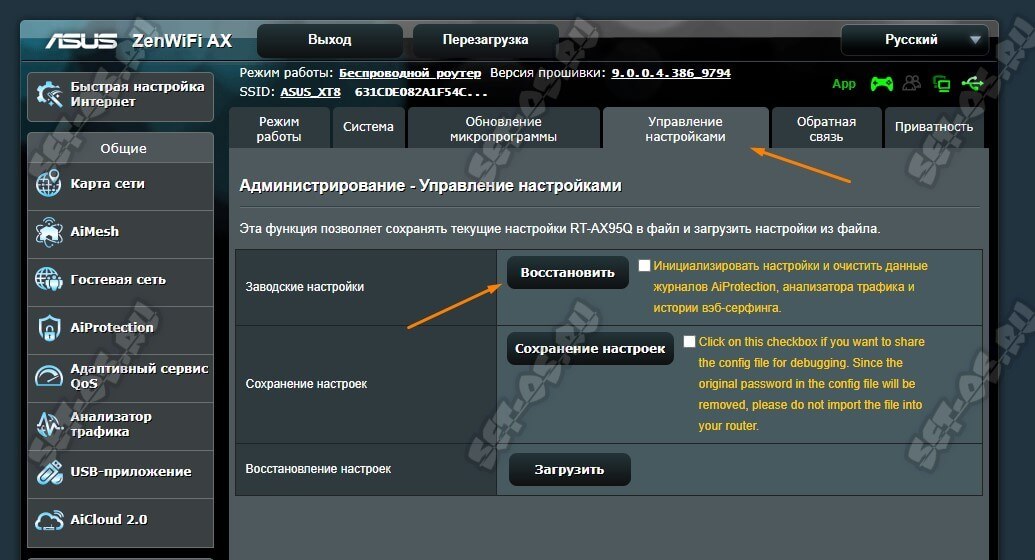1035x560 pixels.
Task: Click Загрузить upload settings button
Action: pyautogui.click(x=569, y=470)
